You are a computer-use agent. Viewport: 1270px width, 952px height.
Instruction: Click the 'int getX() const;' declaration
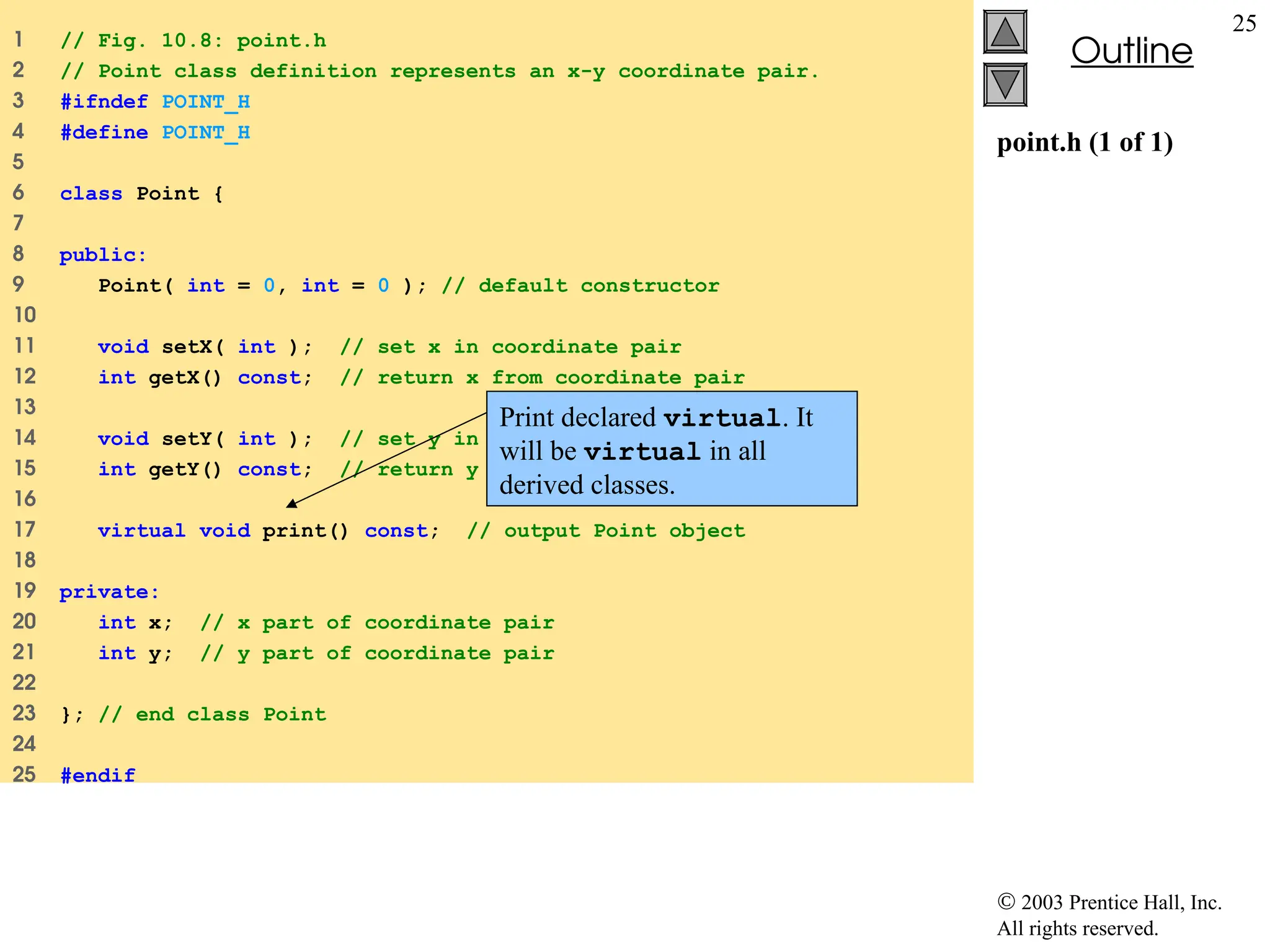click(205, 377)
